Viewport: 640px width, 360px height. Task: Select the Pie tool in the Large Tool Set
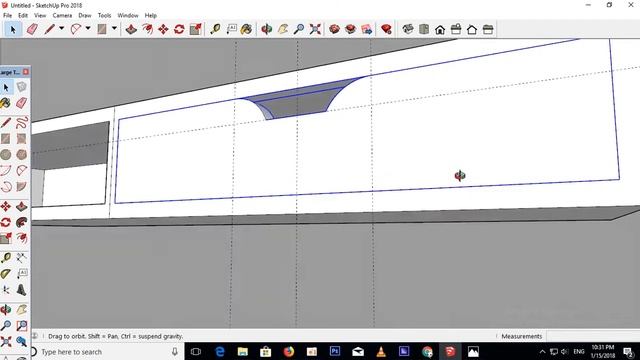click(x=22, y=187)
